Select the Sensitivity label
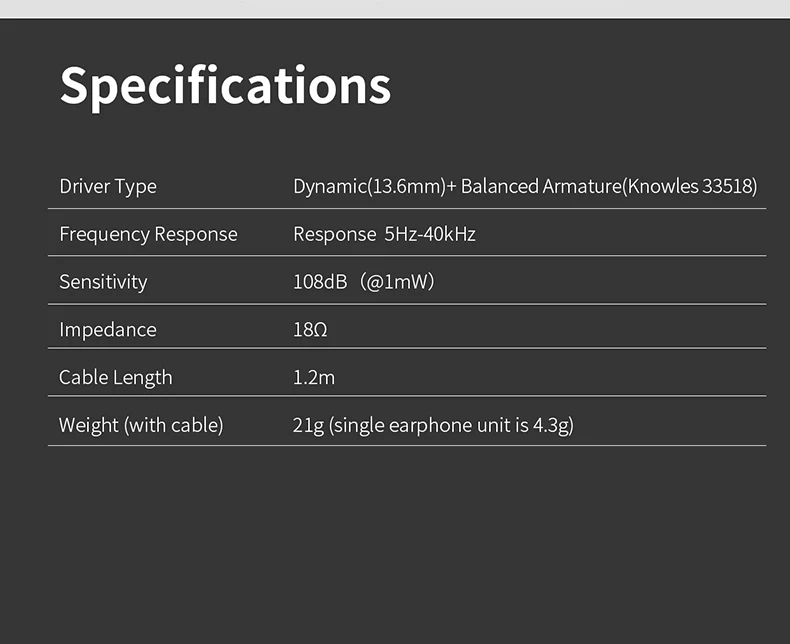This screenshot has width=790, height=644. [x=103, y=282]
